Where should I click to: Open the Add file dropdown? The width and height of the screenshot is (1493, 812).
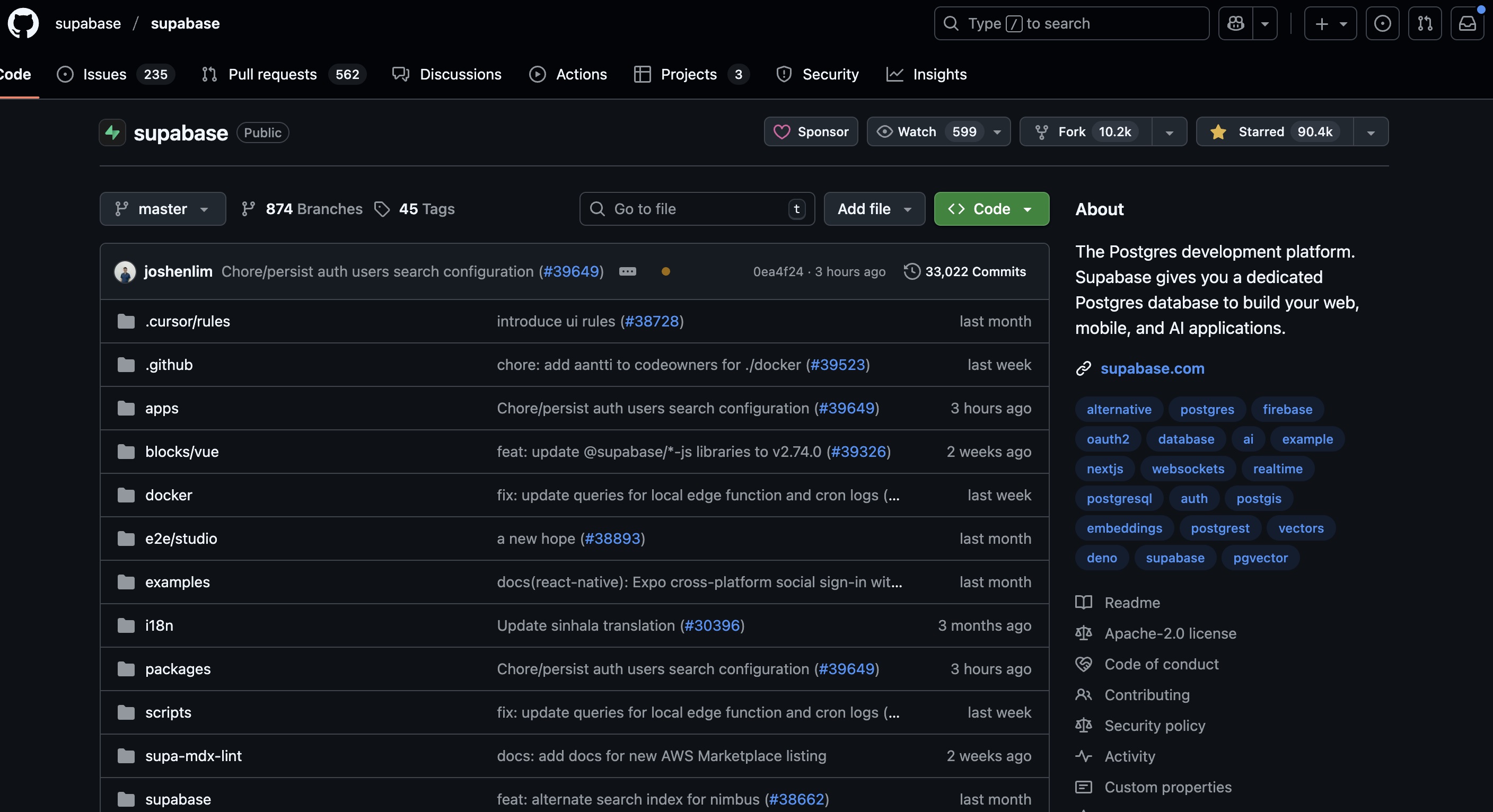coord(874,209)
